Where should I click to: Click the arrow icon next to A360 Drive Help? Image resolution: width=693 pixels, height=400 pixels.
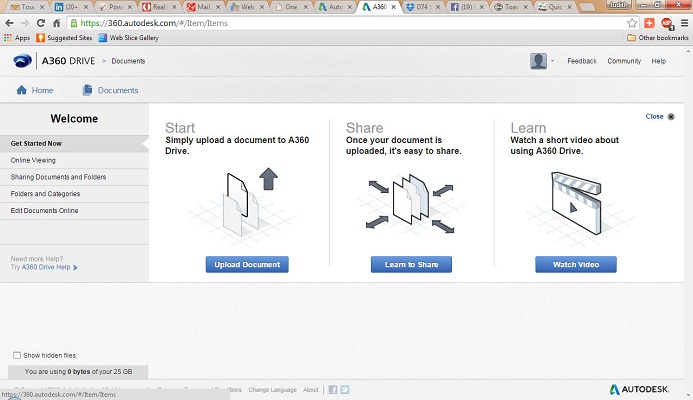(75, 267)
